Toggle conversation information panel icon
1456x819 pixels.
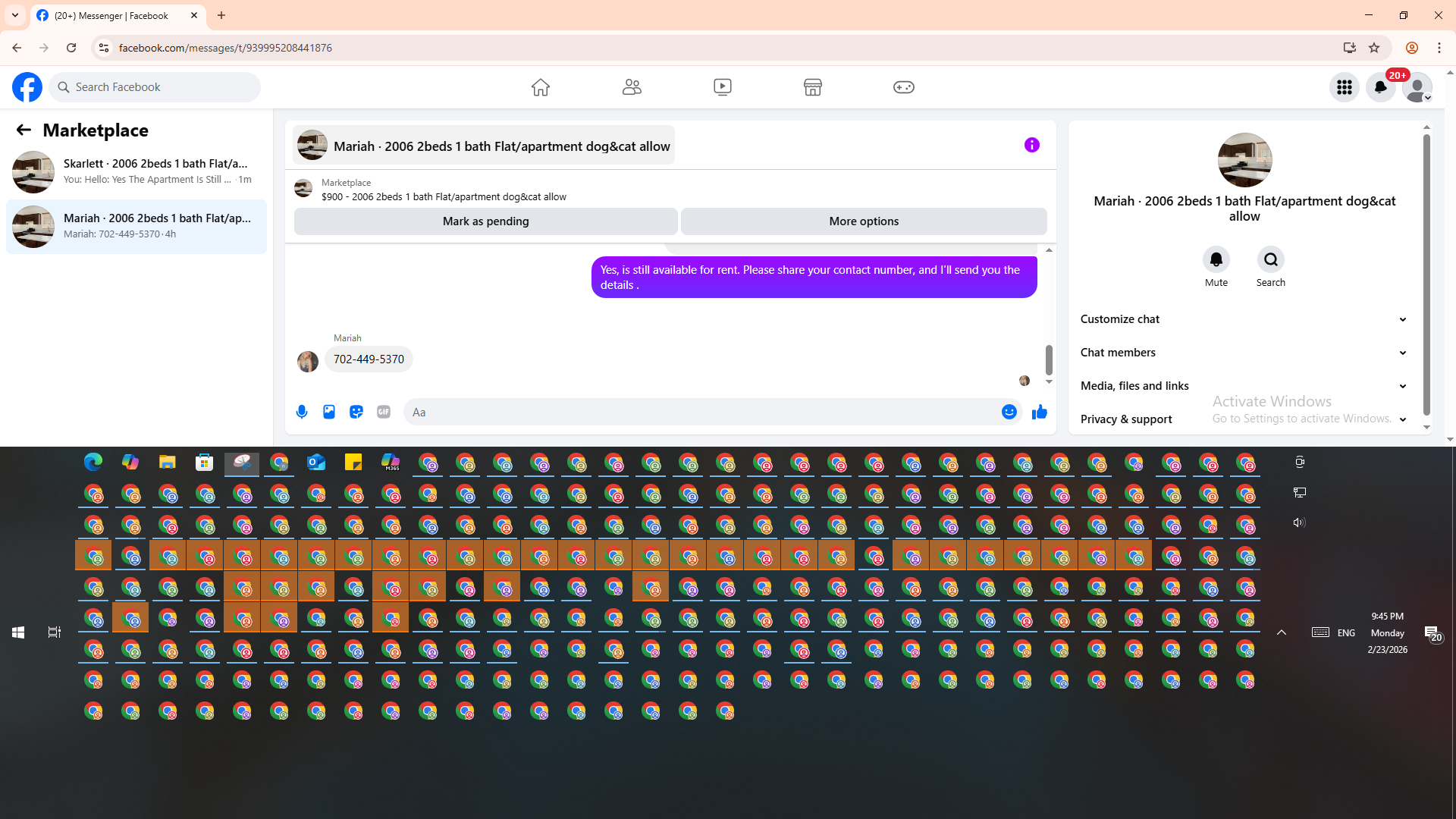pyautogui.click(x=1031, y=145)
